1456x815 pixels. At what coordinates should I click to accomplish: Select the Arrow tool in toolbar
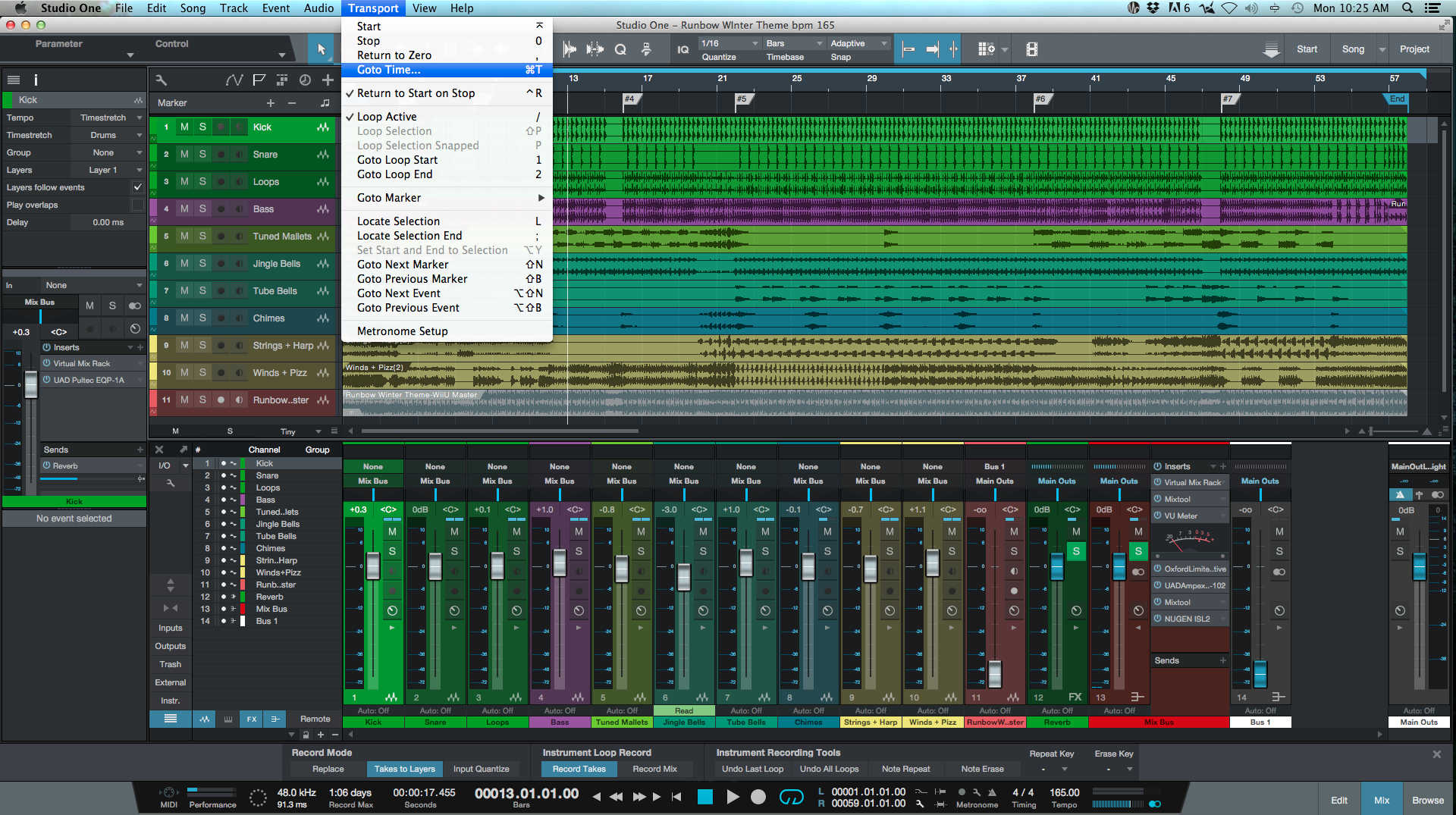[321, 49]
